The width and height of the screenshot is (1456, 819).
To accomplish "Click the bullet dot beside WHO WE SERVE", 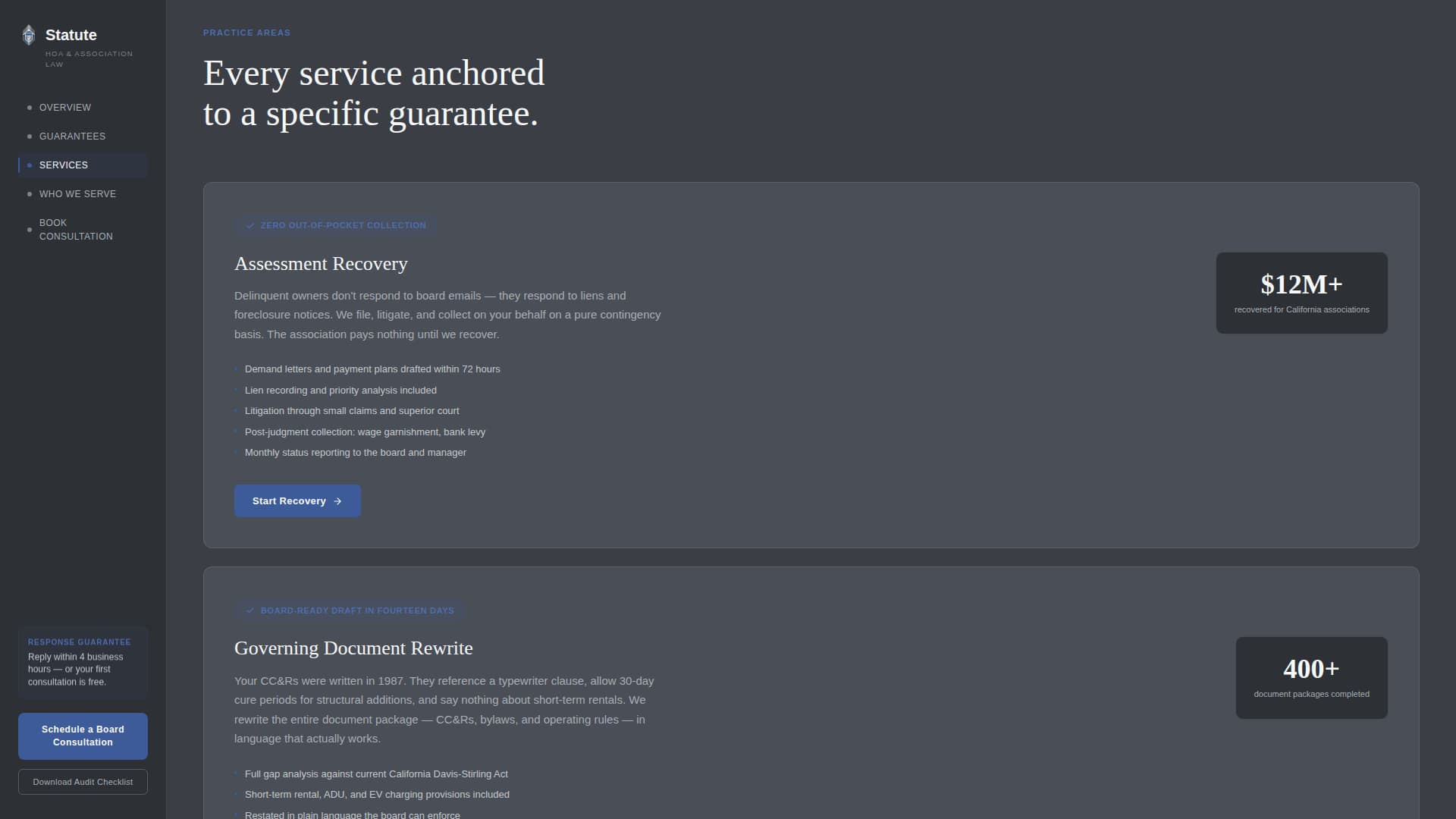I will coord(29,194).
